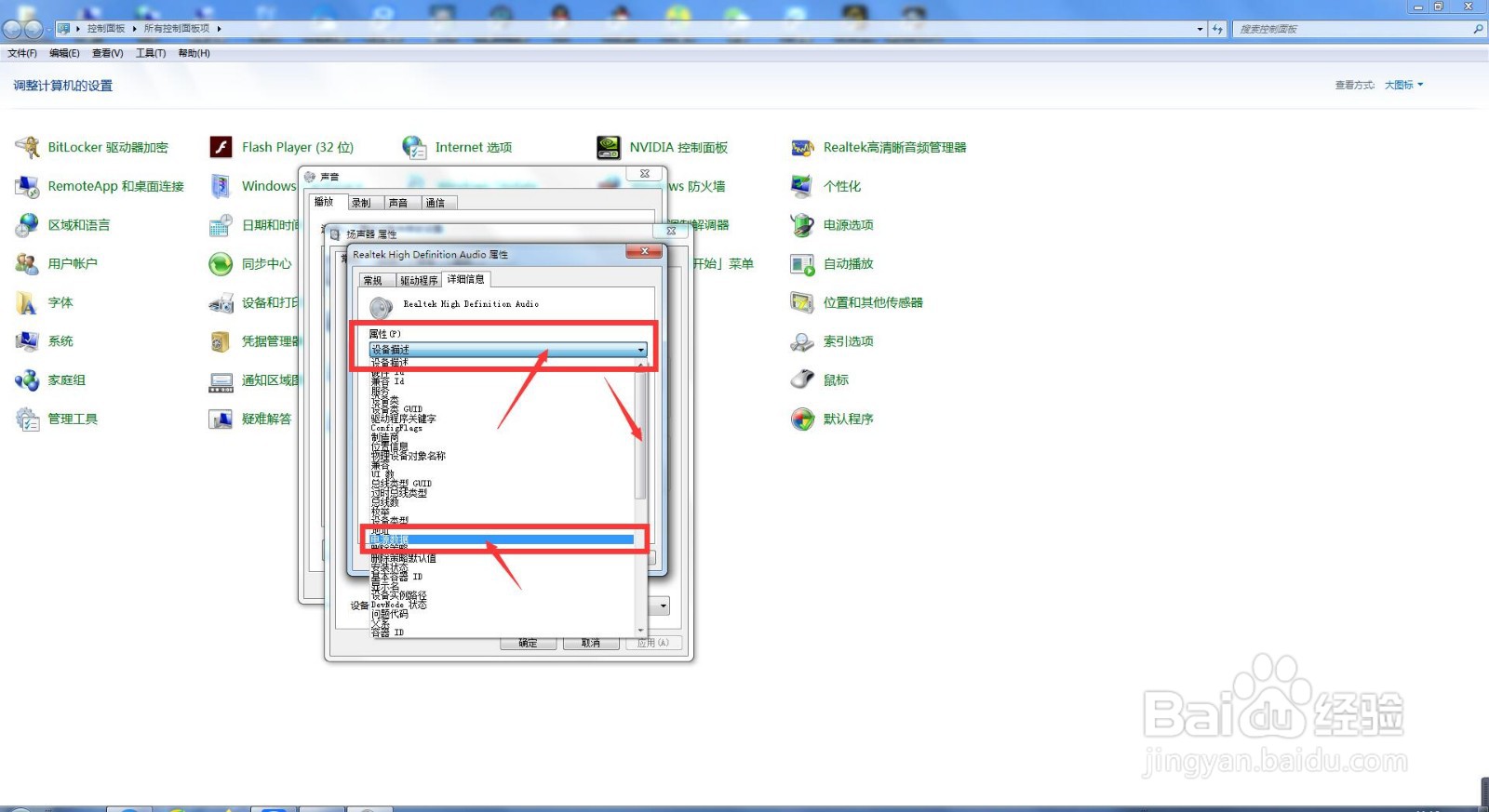This screenshot has width=1489, height=812.
Task: Expand breadcrumb arrow after 控制面板
Action: pos(134,29)
